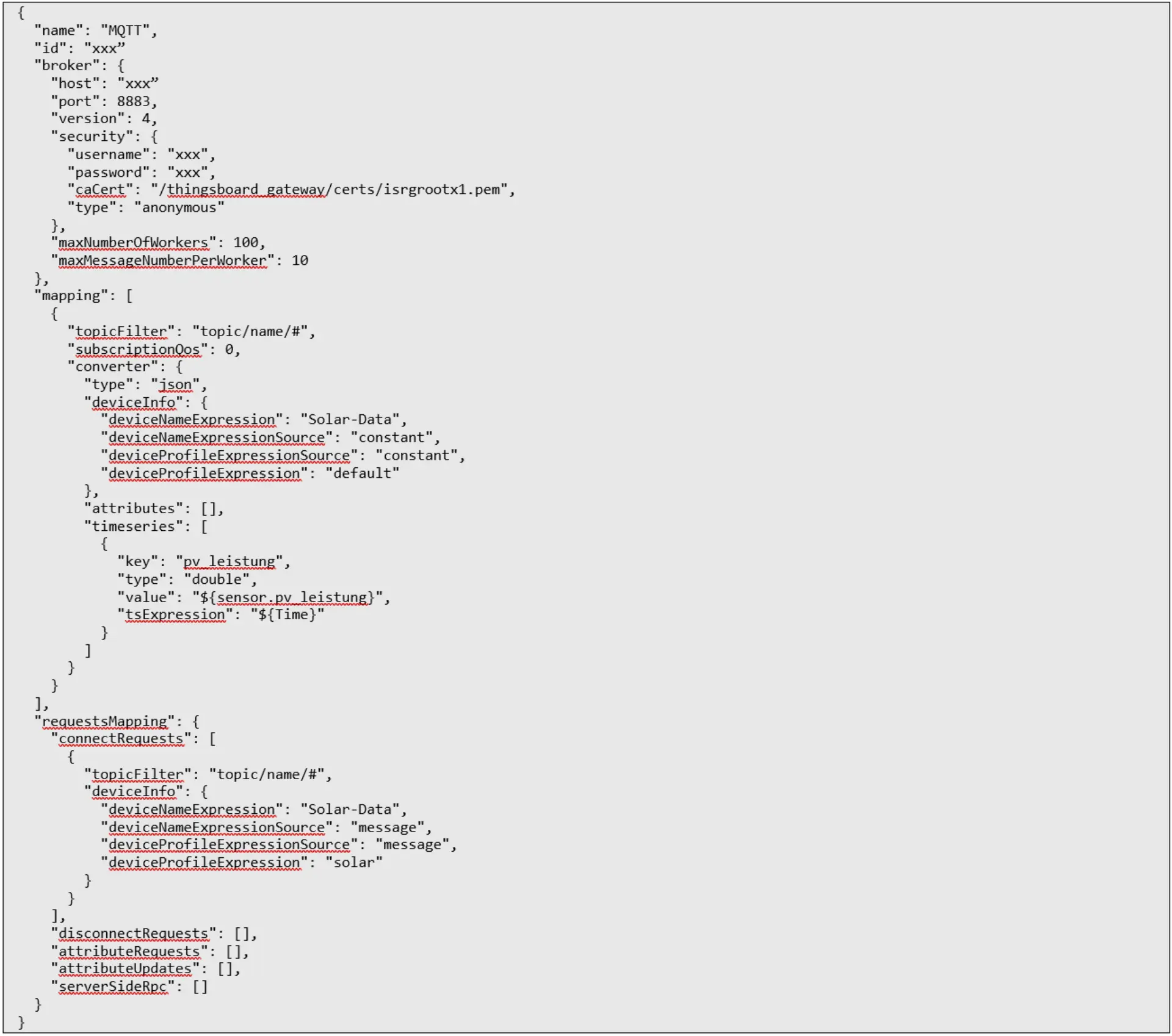Click the "anonymous" security type value

click(180, 207)
